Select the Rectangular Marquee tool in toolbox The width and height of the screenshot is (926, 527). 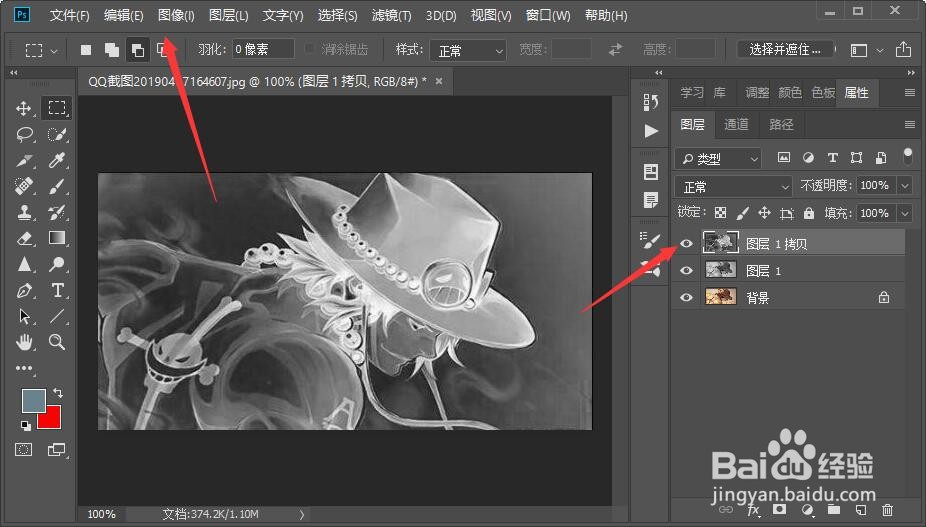[57, 108]
